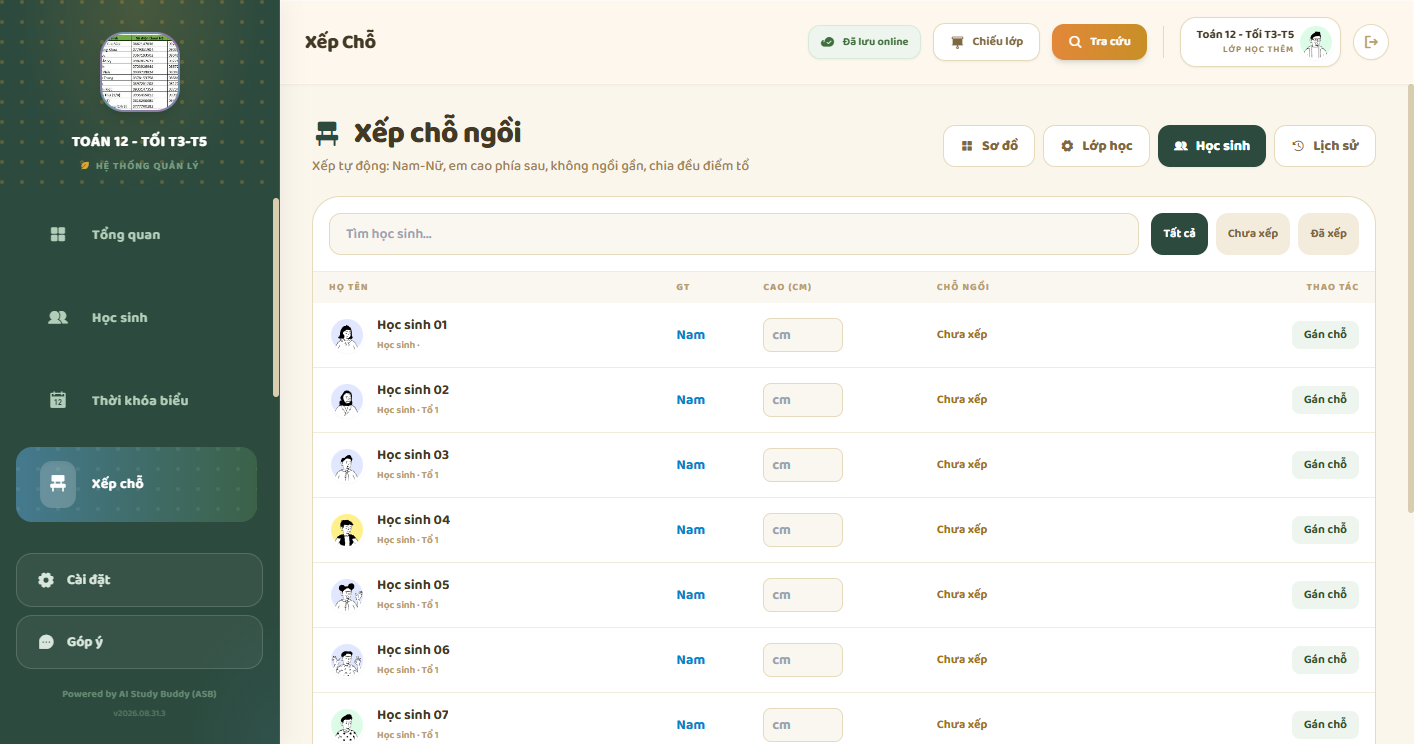1414x744 pixels.
Task: Click the CAO (CM) column header
Action: click(x=787, y=287)
